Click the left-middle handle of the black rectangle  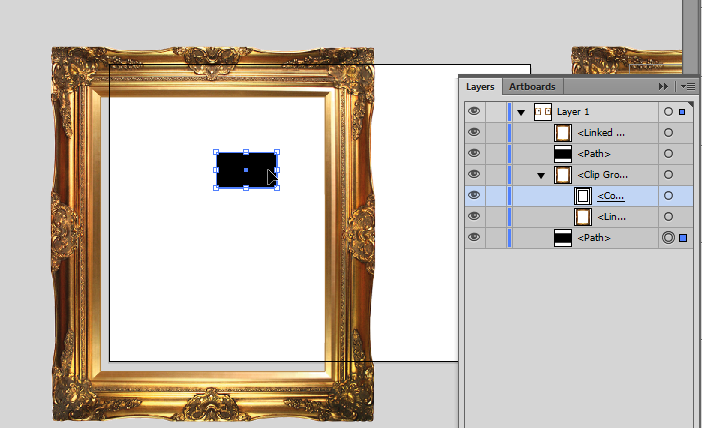216,170
